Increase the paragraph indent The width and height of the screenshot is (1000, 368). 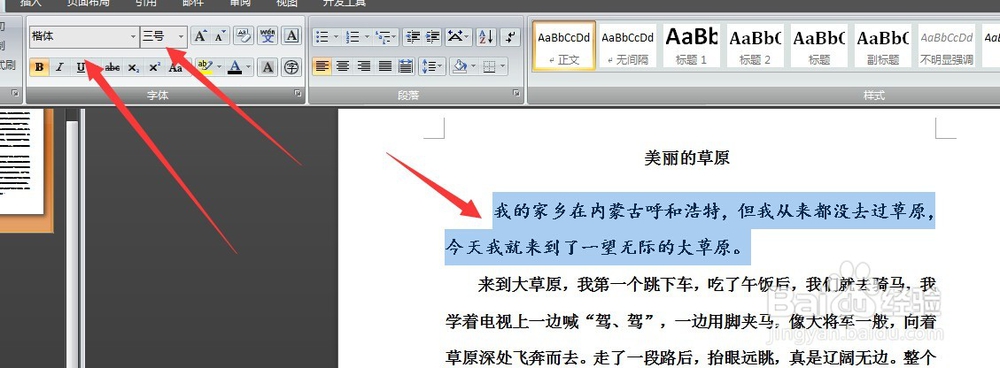coord(433,36)
